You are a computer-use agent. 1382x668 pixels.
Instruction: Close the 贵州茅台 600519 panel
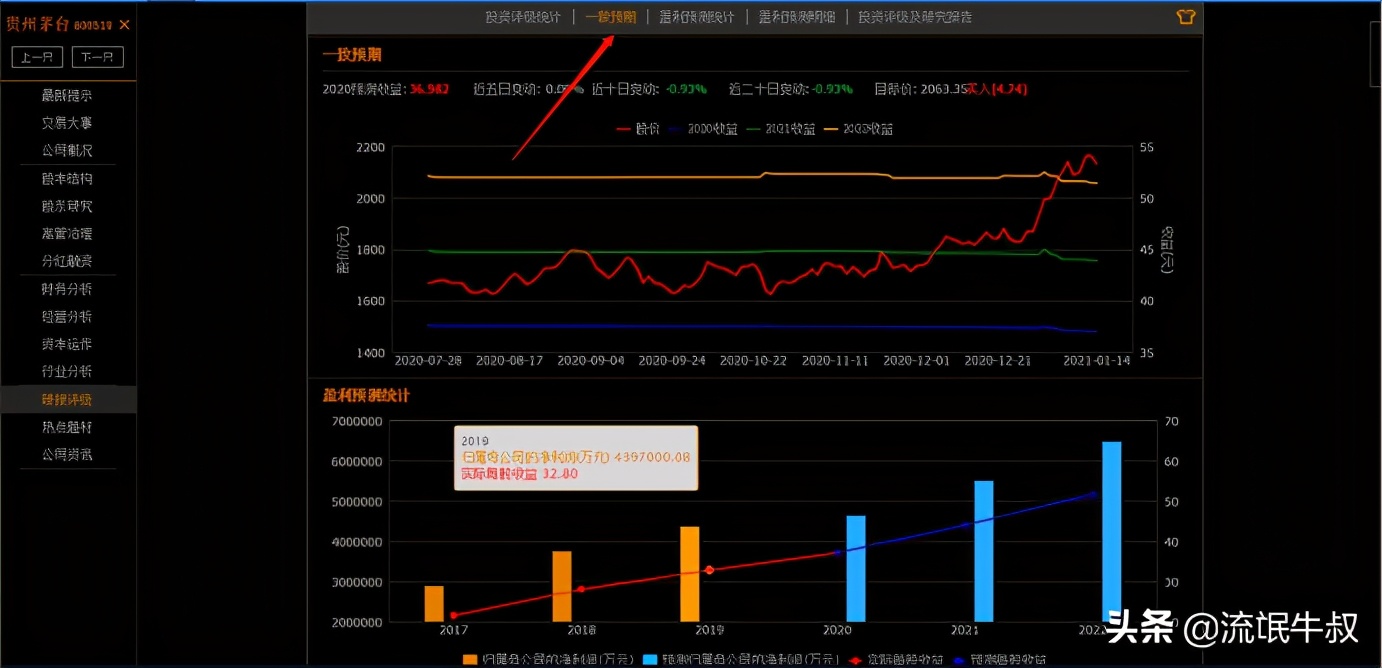(125, 26)
